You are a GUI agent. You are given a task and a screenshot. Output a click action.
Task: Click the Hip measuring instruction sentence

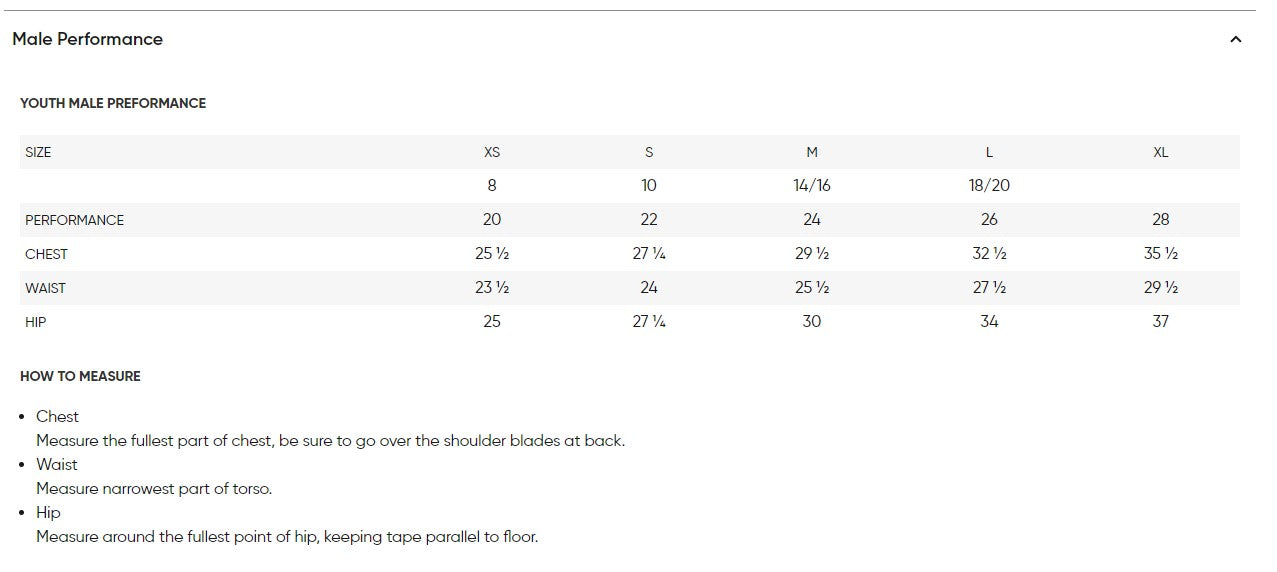(287, 537)
